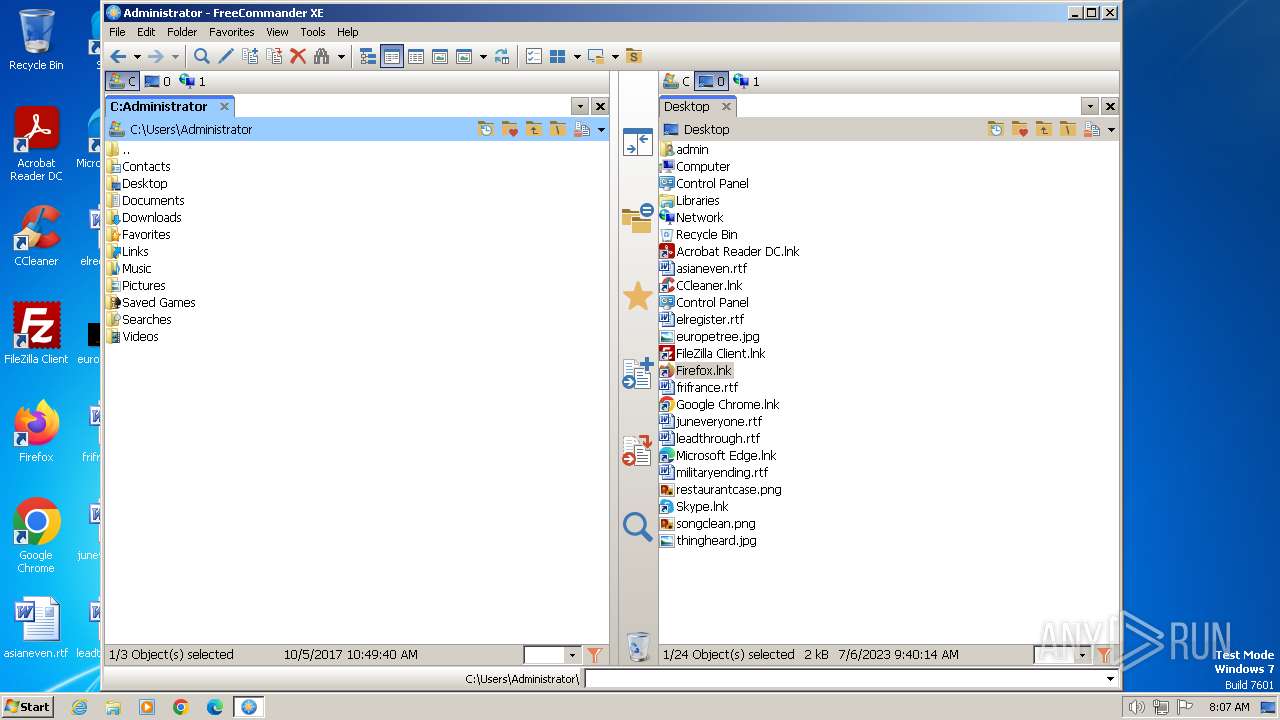Open the left status bar filter combo box
This screenshot has height=720, width=1280.
pyautogui.click(x=552, y=655)
